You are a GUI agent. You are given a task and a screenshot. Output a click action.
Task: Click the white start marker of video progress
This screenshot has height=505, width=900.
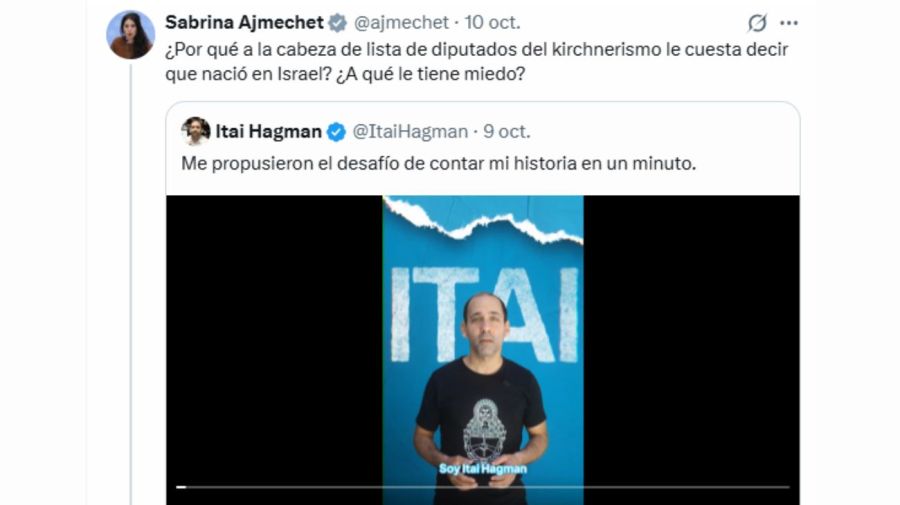(x=181, y=487)
